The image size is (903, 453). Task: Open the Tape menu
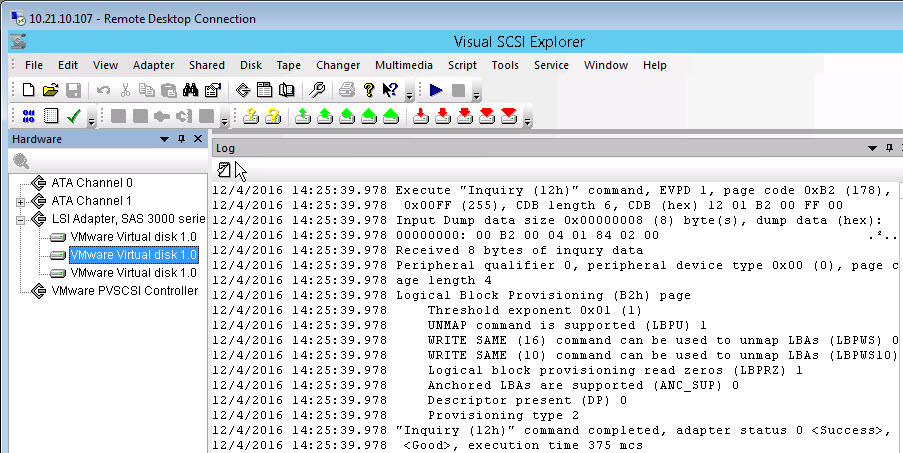coord(289,65)
